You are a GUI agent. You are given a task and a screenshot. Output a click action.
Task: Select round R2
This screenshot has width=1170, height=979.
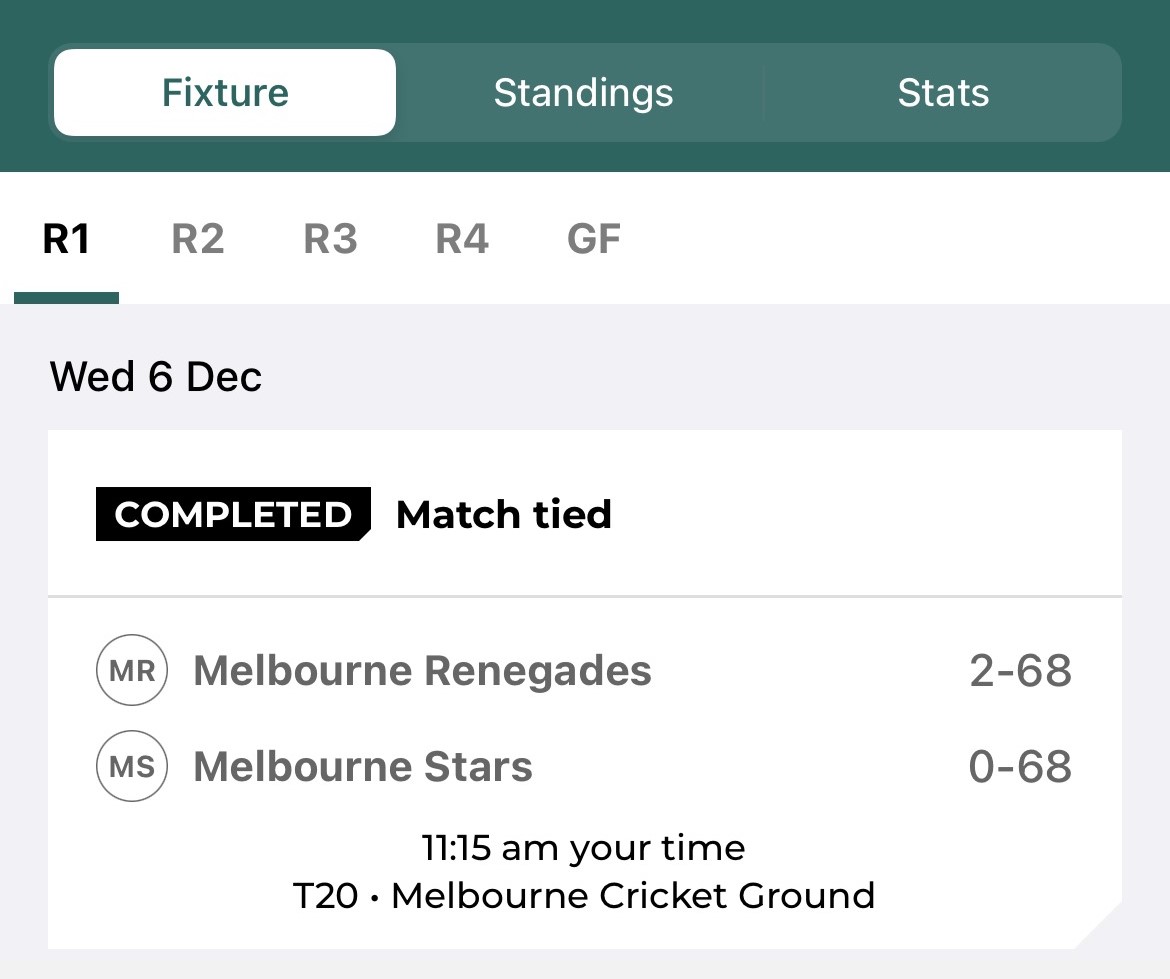[x=197, y=238]
